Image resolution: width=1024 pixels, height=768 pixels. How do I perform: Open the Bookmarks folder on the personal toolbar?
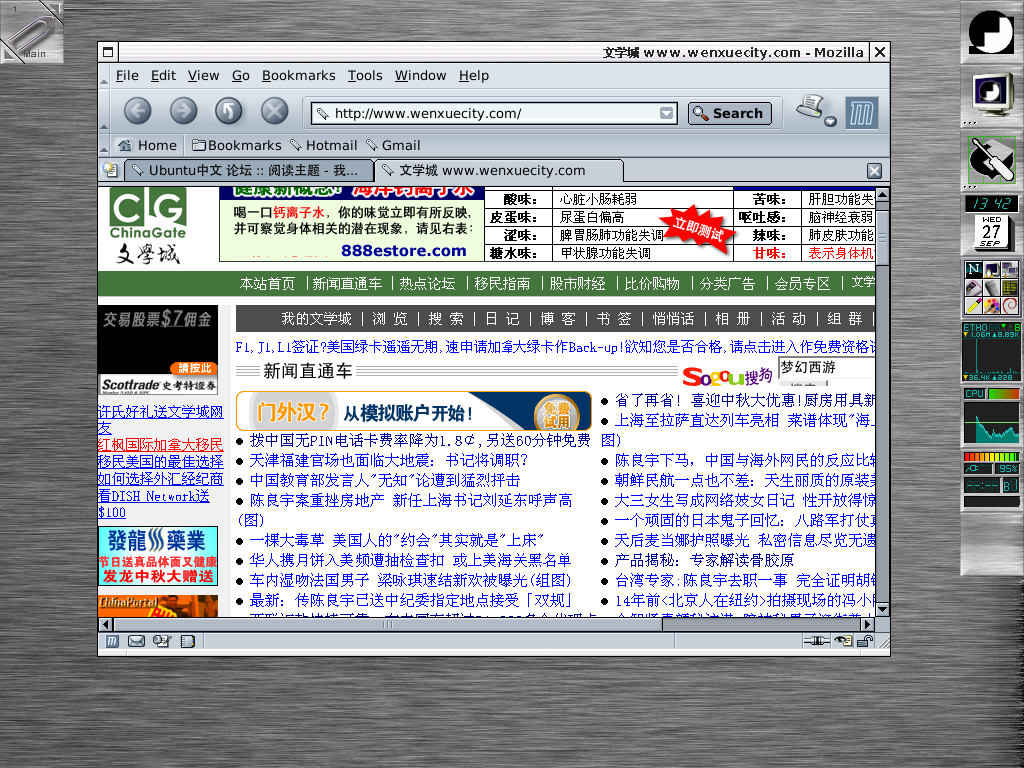tap(236, 145)
